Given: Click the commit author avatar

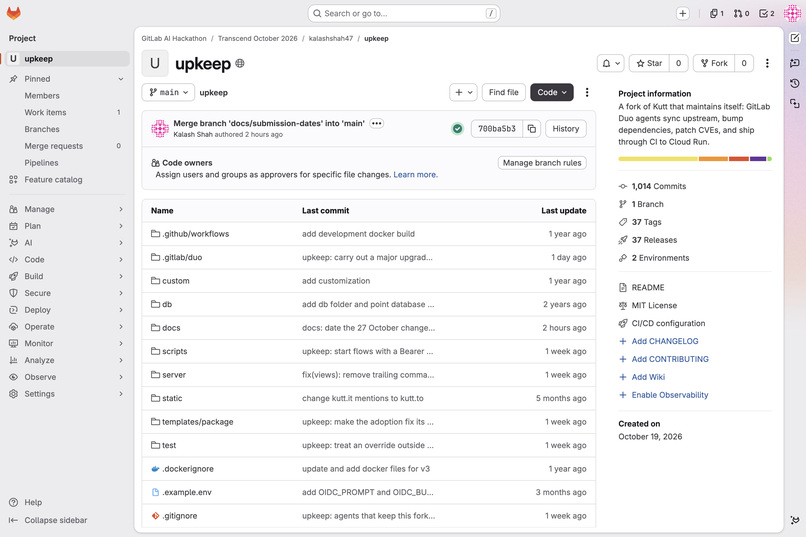Looking at the screenshot, I should (160, 128).
